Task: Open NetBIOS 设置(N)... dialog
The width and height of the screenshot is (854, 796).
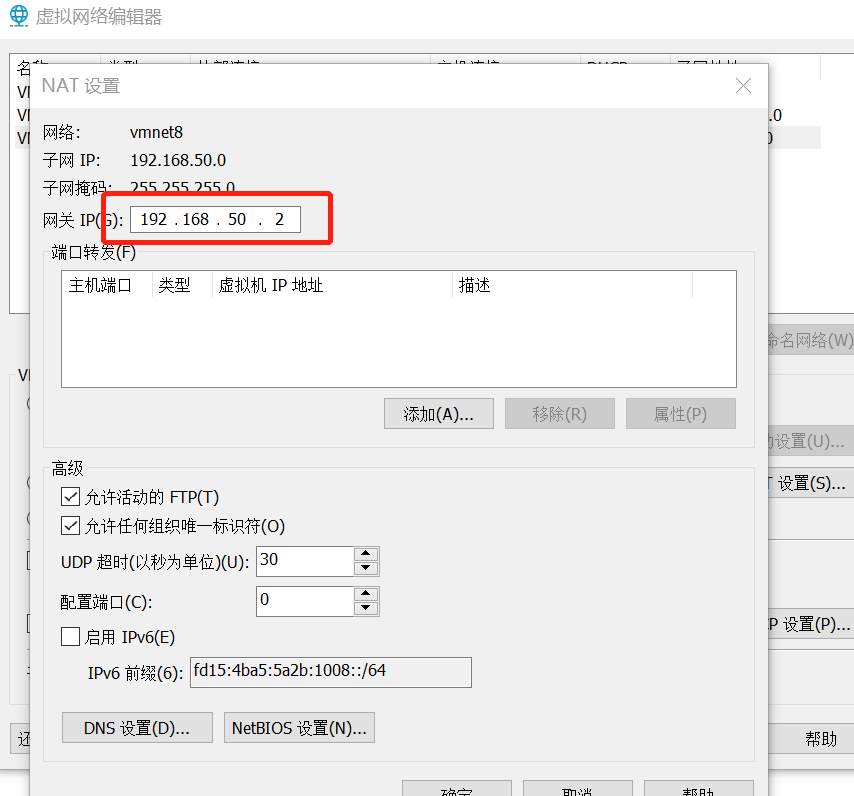Action: [299, 727]
